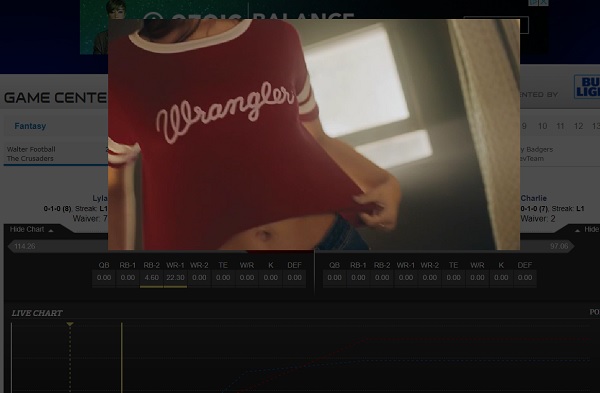Click the right Hide chart arrow icon

577,230
